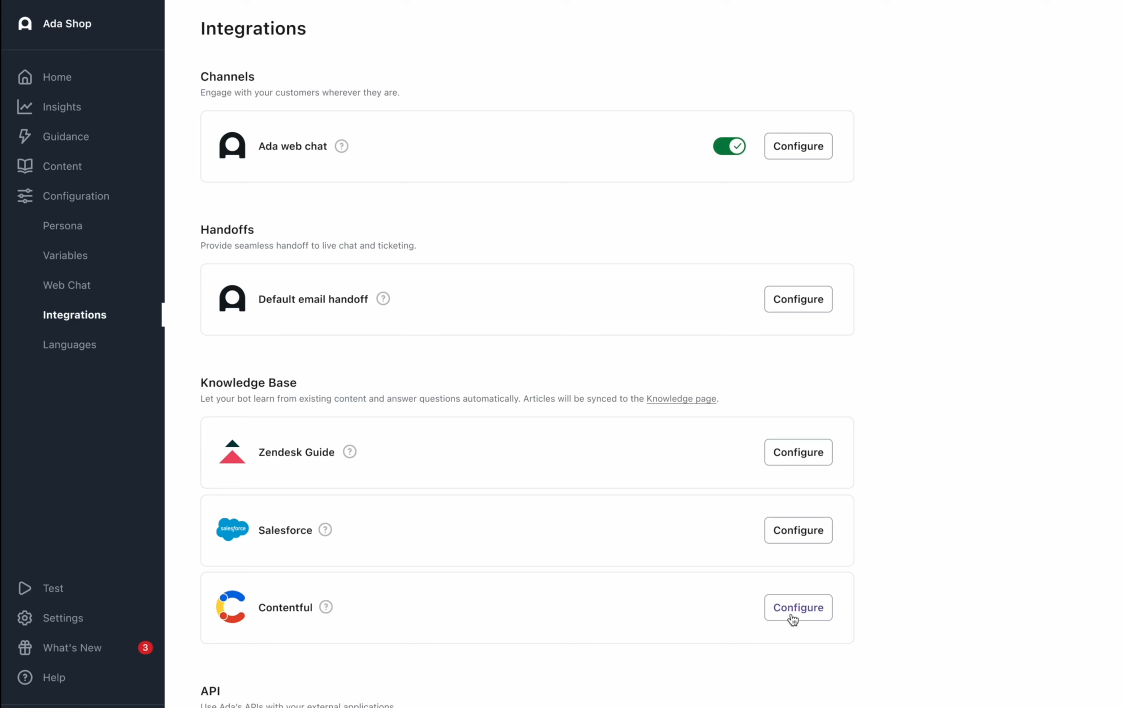Open Home from the sidebar
This screenshot has height=708, width=1124.
click(57, 77)
